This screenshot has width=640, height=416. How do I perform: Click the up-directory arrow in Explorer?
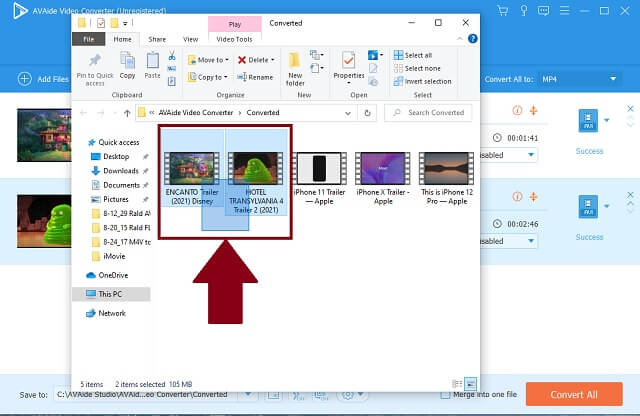[127, 113]
